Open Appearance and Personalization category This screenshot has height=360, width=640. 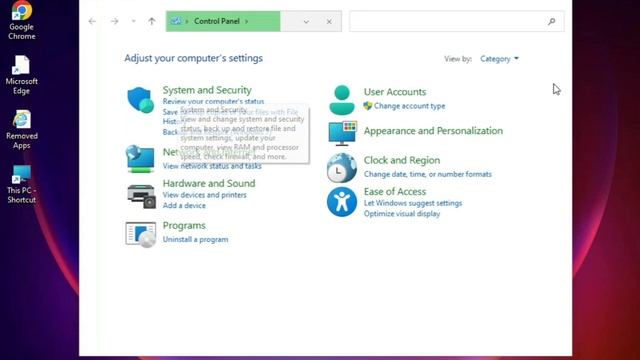[x=433, y=131]
